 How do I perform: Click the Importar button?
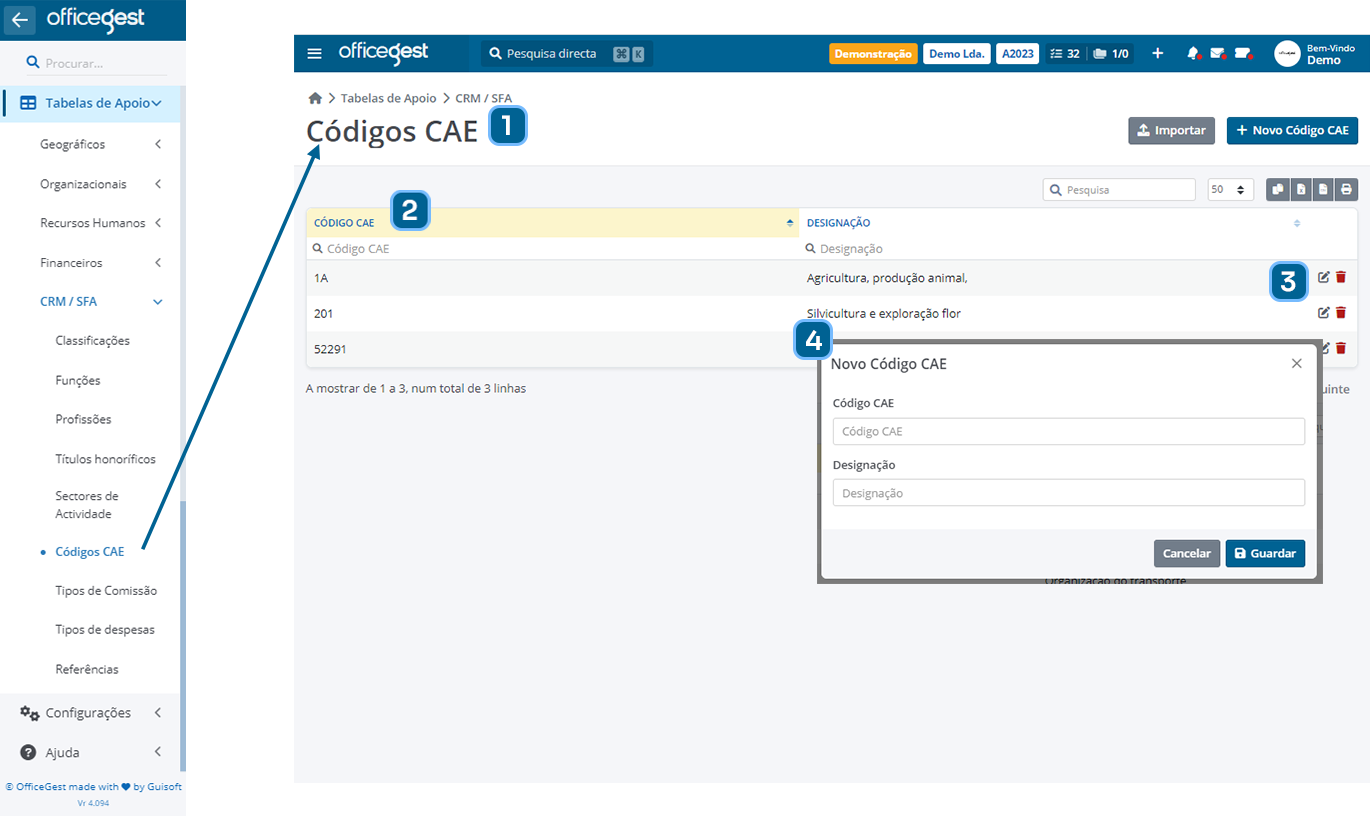[1171, 130]
